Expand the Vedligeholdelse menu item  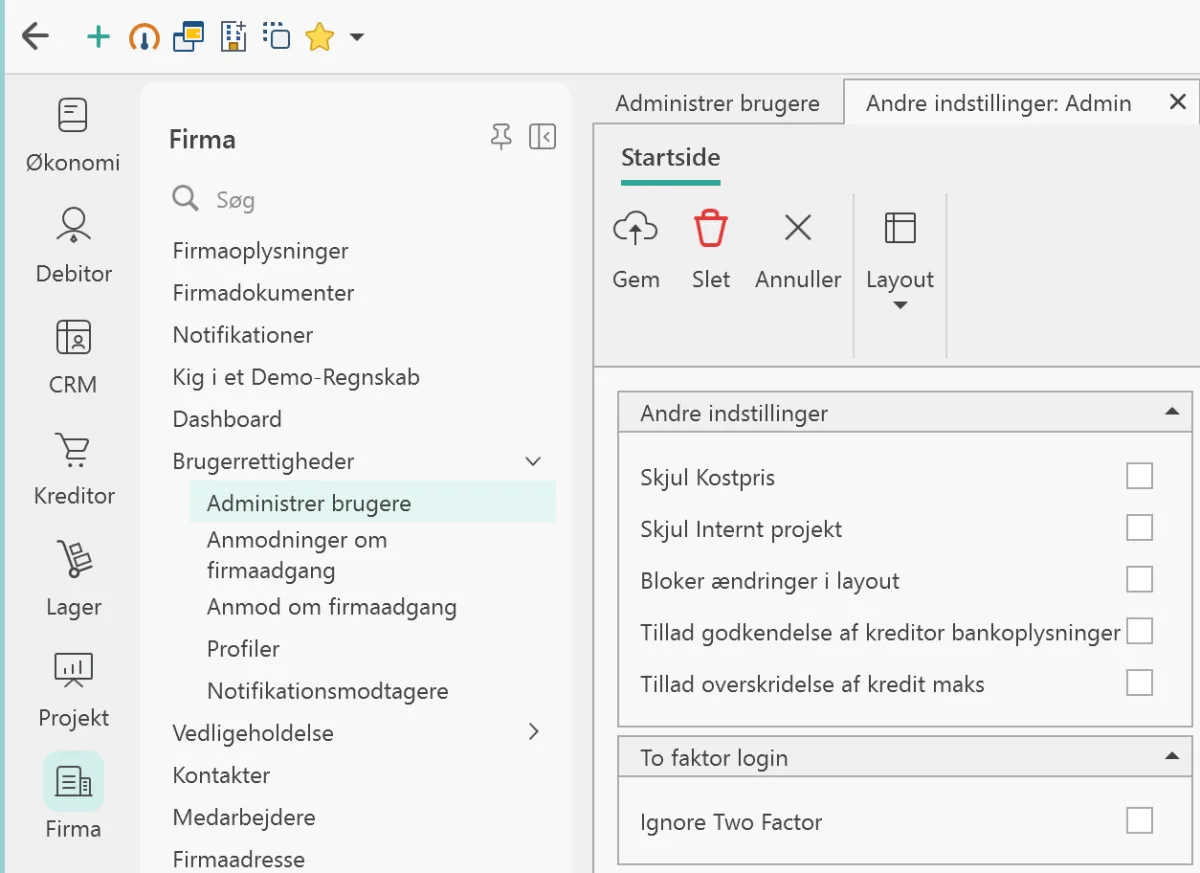pos(533,732)
